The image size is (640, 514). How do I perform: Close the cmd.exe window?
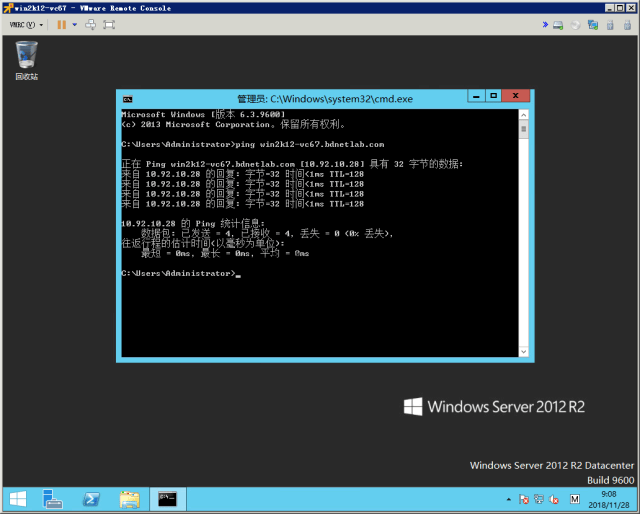516,96
